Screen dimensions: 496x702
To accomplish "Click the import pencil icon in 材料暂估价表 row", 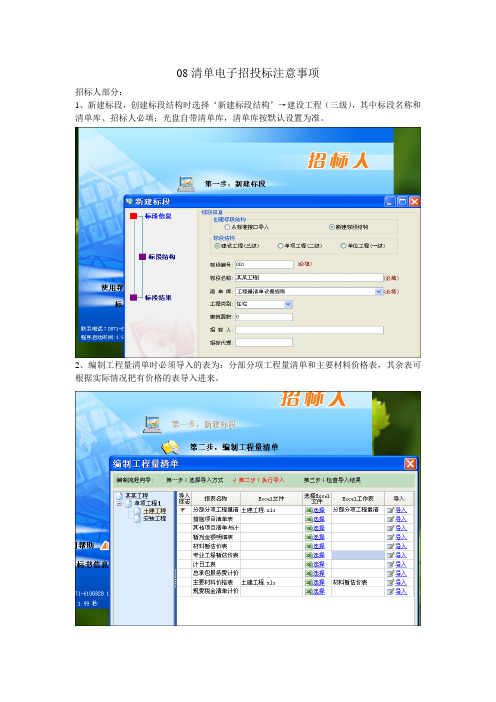I will [390, 546].
